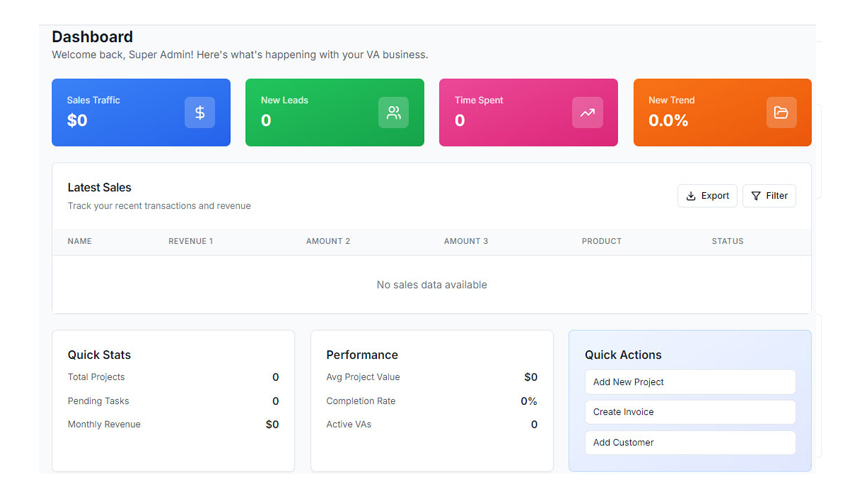Click the Monthly Revenue label
850x500 pixels.
[x=104, y=425]
